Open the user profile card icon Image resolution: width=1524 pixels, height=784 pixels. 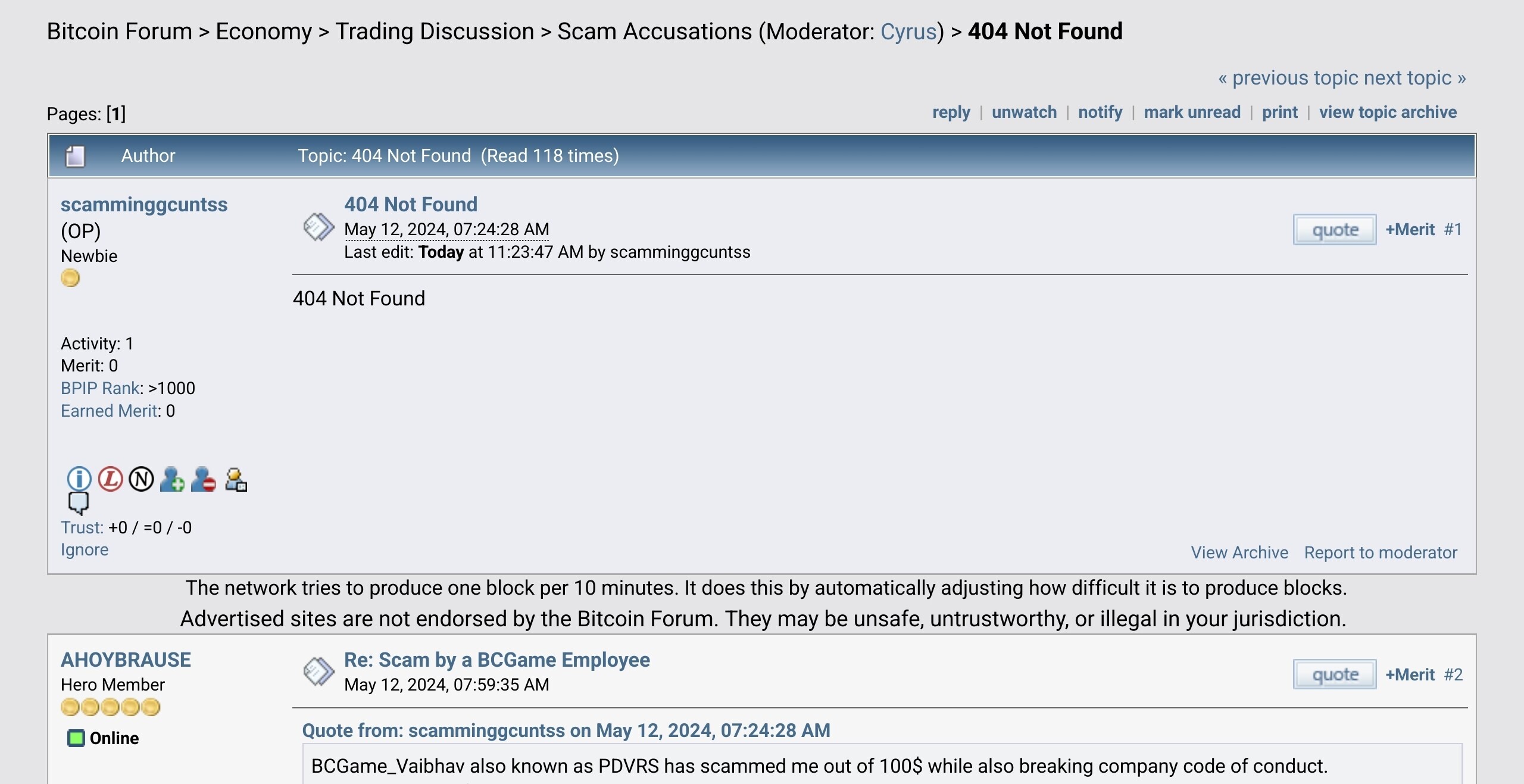point(236,480)
